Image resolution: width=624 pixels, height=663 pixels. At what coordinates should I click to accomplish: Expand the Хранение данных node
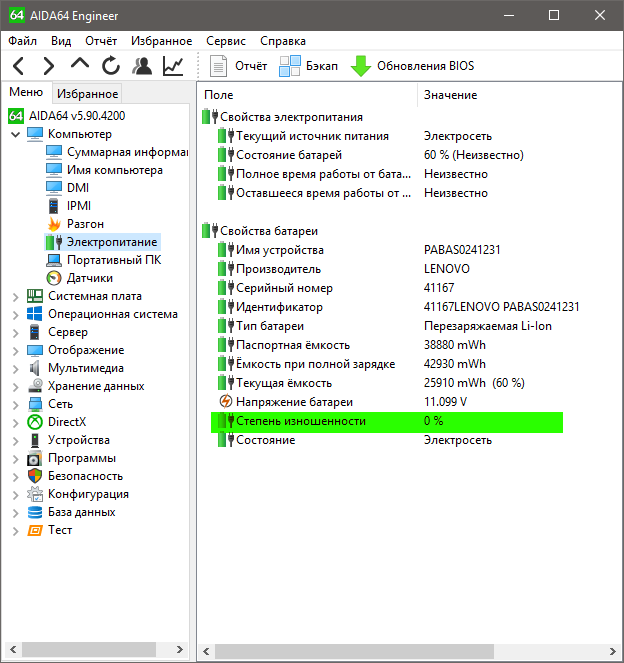[x=16, y=387]
